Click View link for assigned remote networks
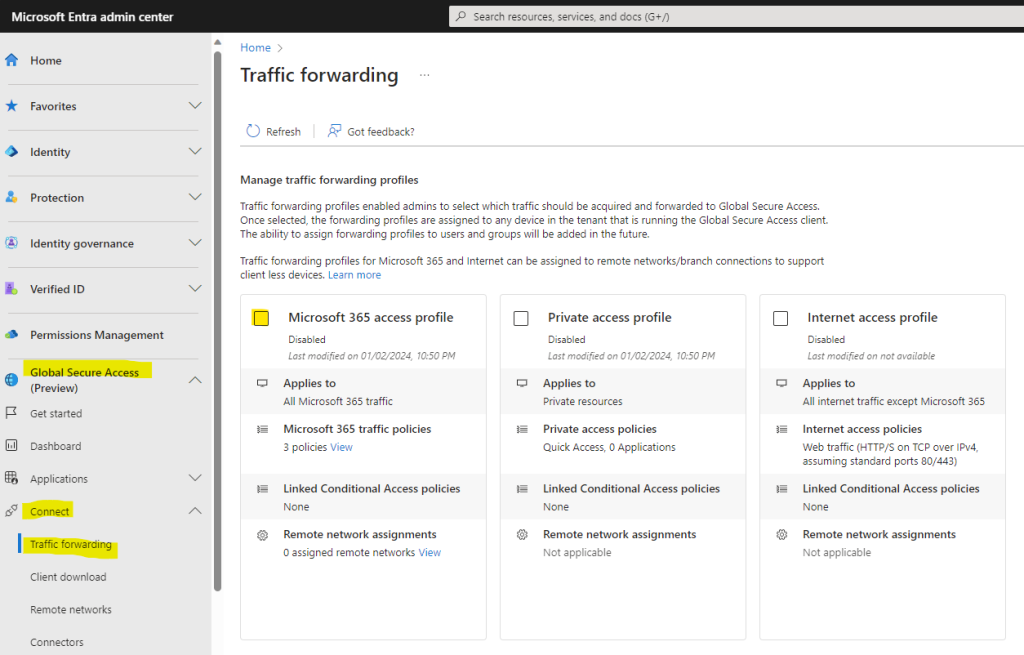 430,552
